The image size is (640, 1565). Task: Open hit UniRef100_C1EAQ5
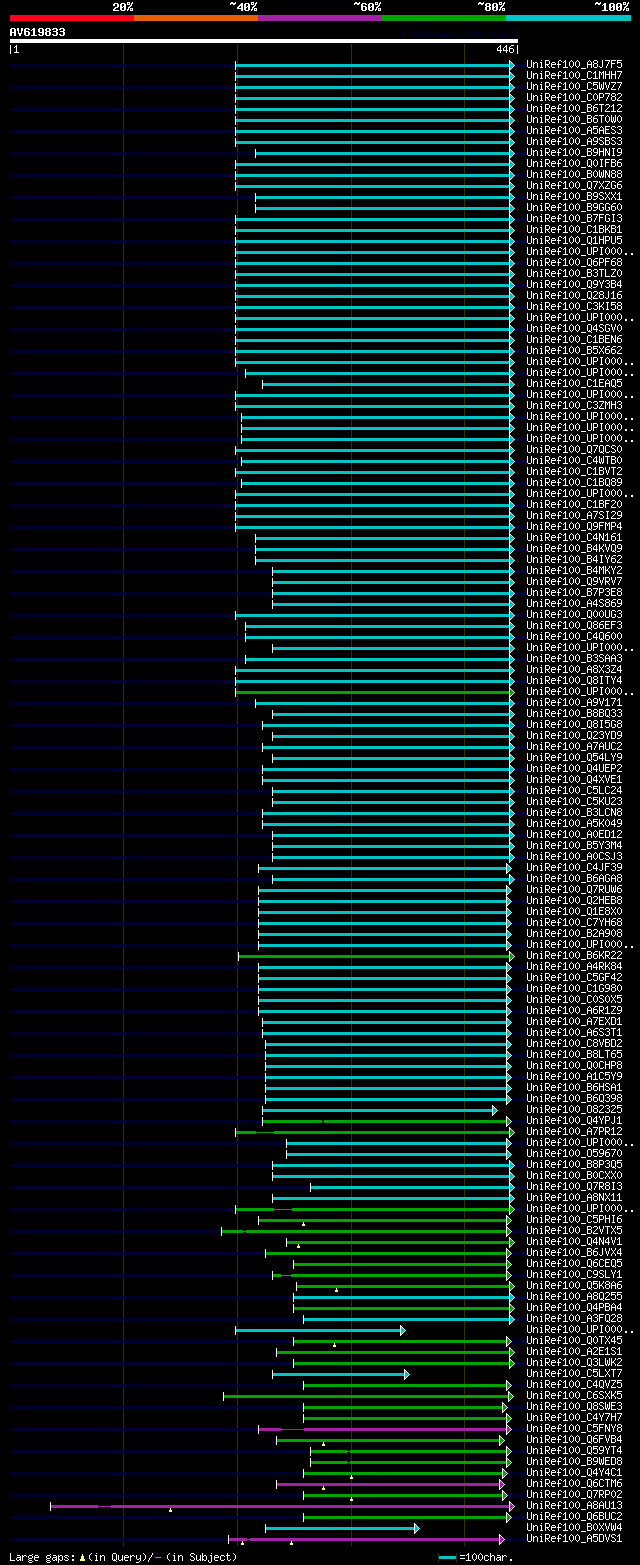click(x=574, y=383)
